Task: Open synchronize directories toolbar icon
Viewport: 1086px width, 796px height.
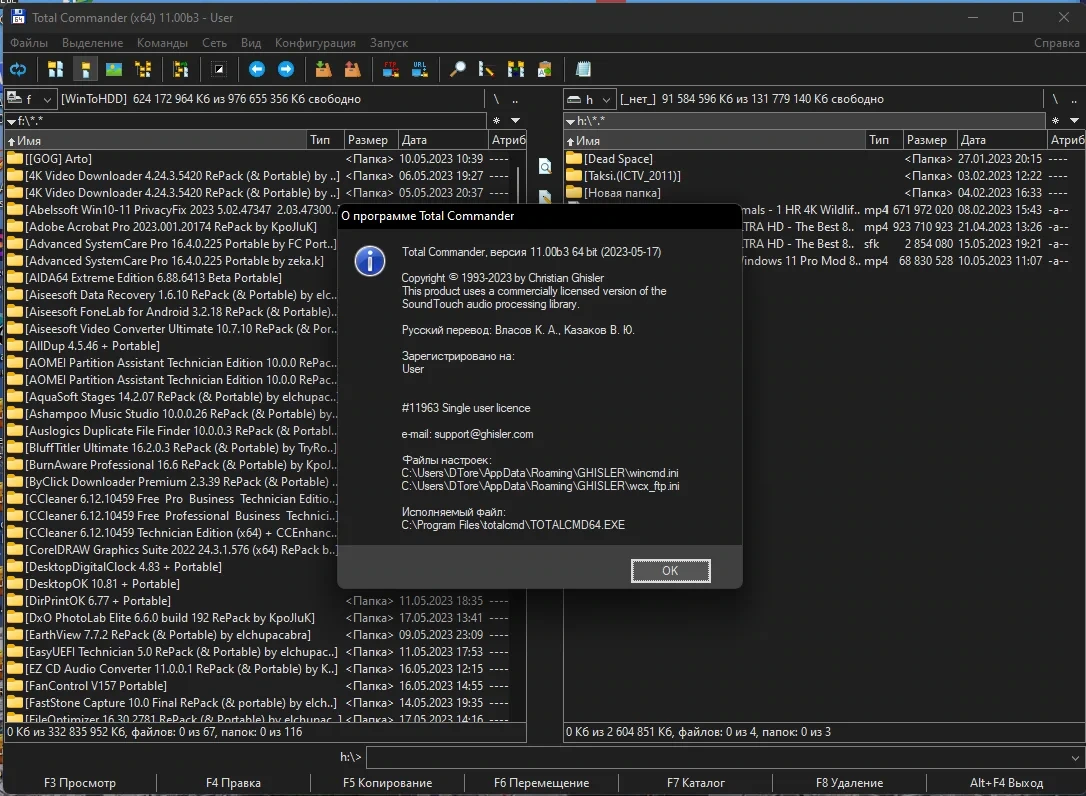Action: click(516, 69)
